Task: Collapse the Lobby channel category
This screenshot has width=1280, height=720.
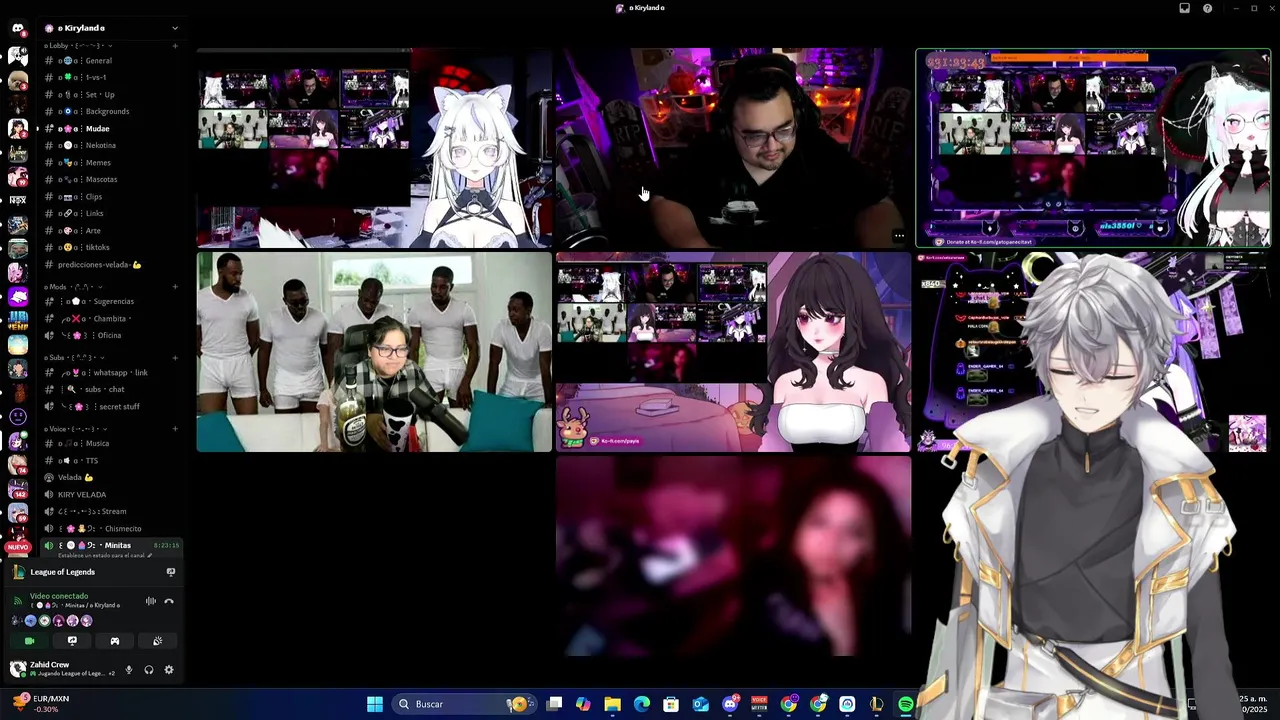Action: pyautogui.click(x=76, y=46)
